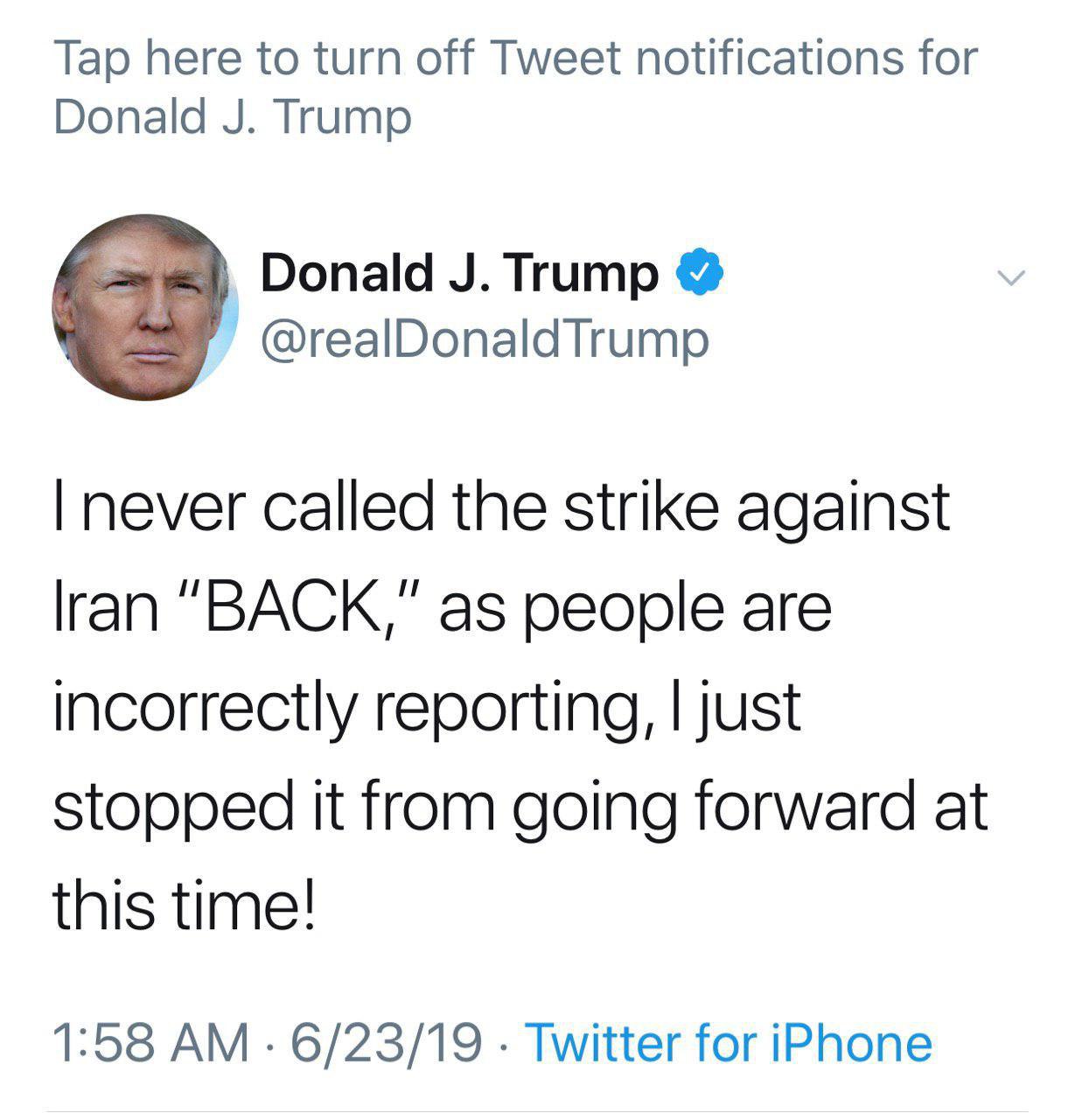This screenshot has height=1120, width=1075.
Task: Click the 6/23/19 date
Action: pos(386,1042)
